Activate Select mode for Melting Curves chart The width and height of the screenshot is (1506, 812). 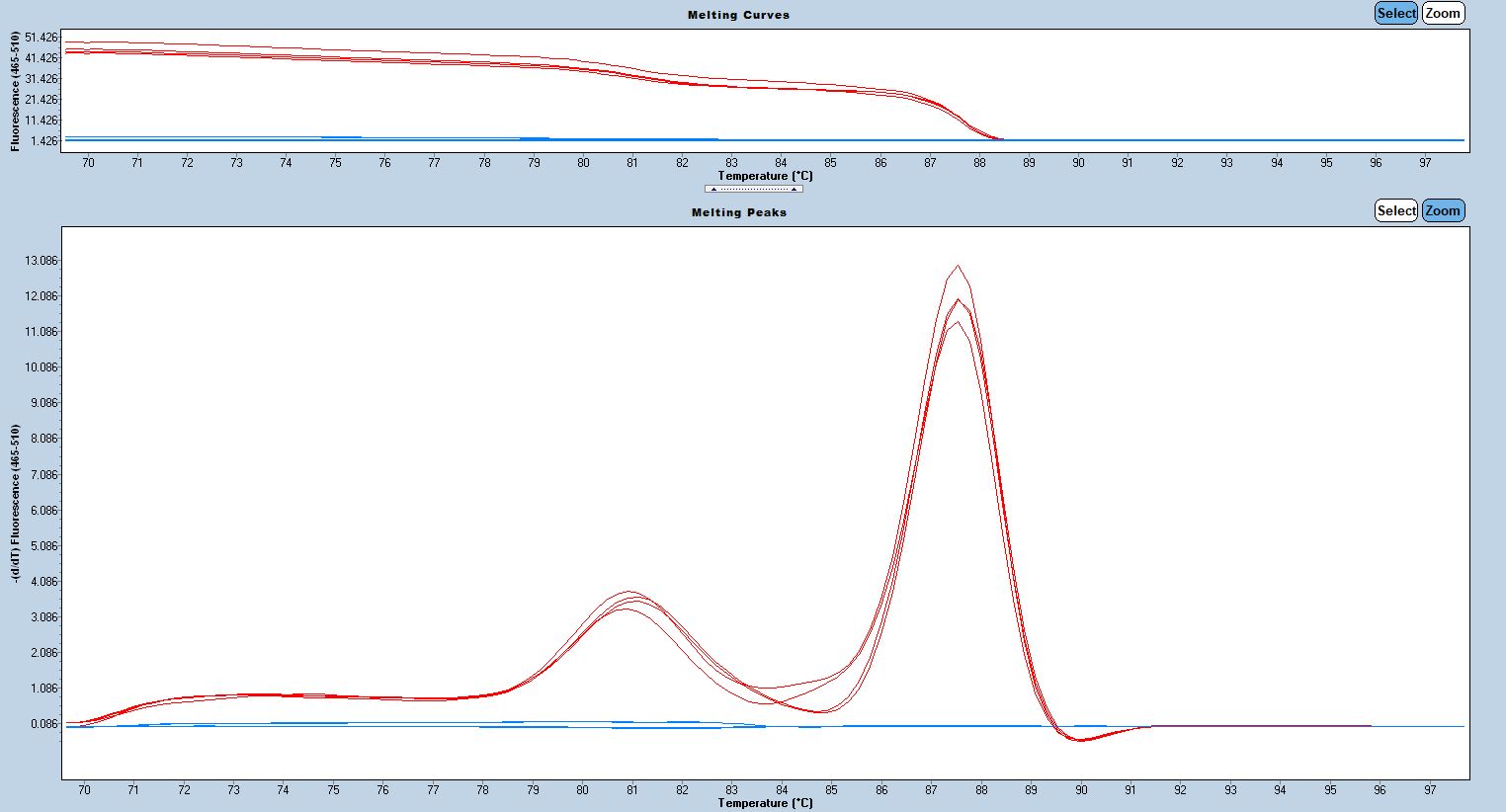[x=1395, y=13]
